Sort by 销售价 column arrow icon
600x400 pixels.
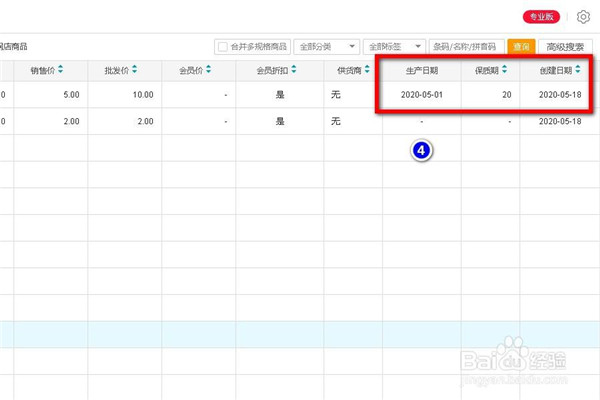click(61, 70)
